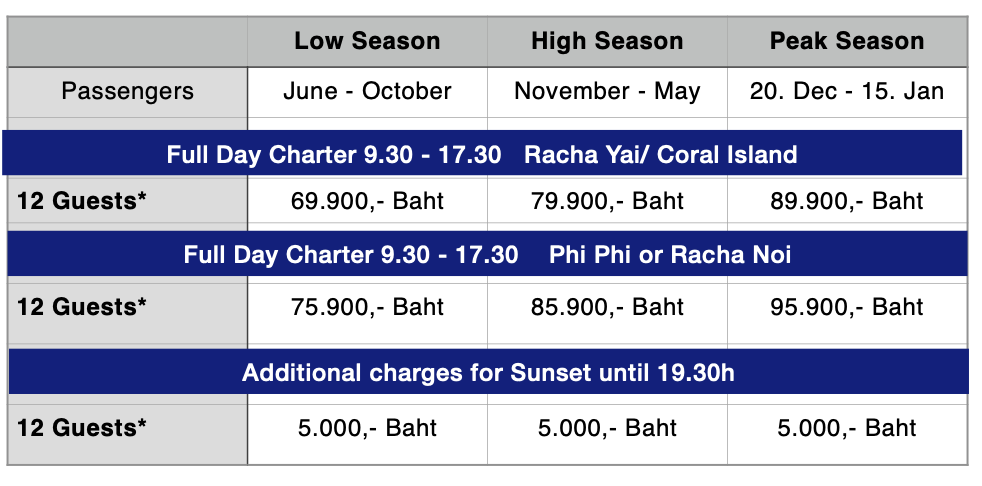Click the 20. Dec - 15. Jan cell
The width and height of the screenshot is (982, 486).
(x=847, y=91)
